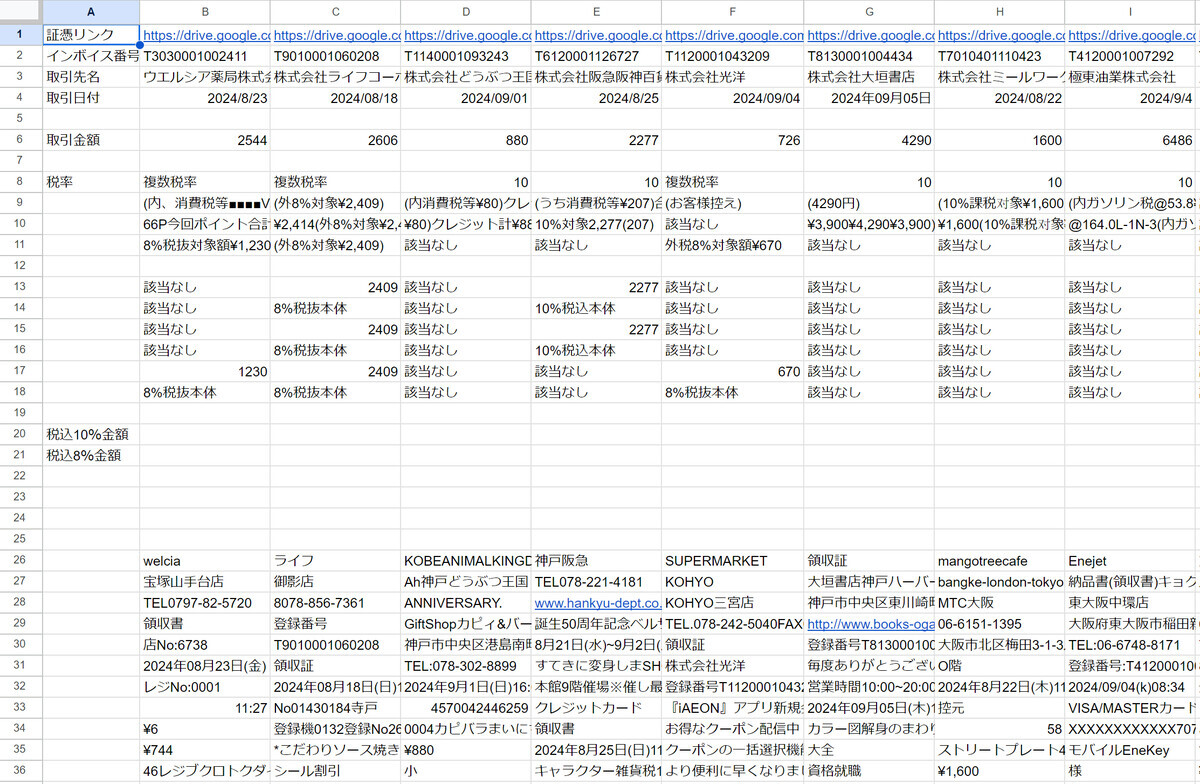This screenshot has width=1200, height=784.
Task: Click the TEL0797-82-5720 cell
Action: click(x=205, y=603)
